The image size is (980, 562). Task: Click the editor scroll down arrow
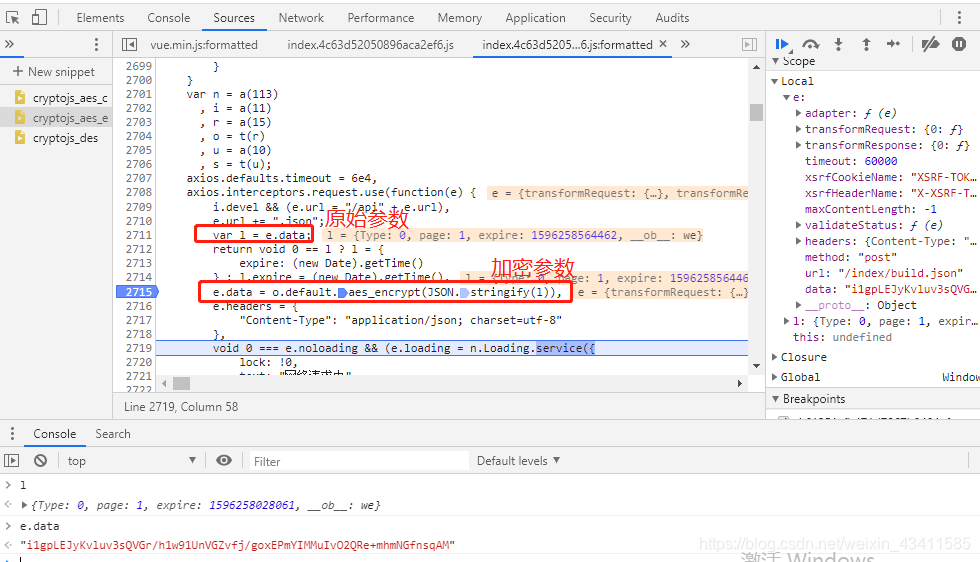pyautogui.click(x=756, y=366)
